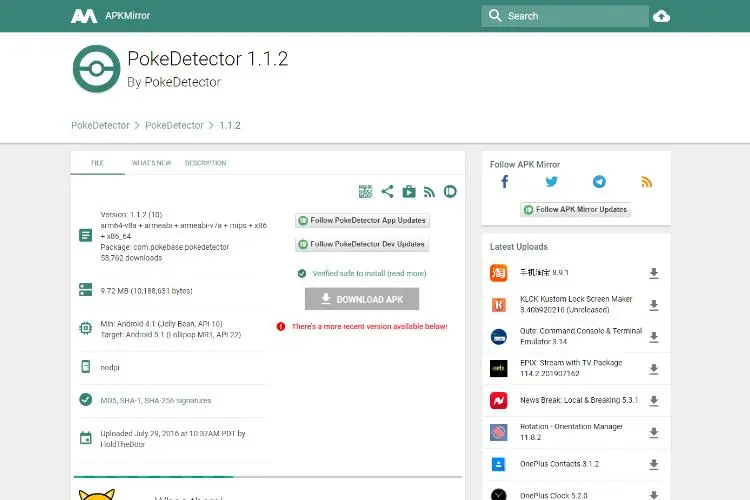Click the RSS feed icon in the toolbar
Viewport: 750px width, 500px height.
[430, 192]
